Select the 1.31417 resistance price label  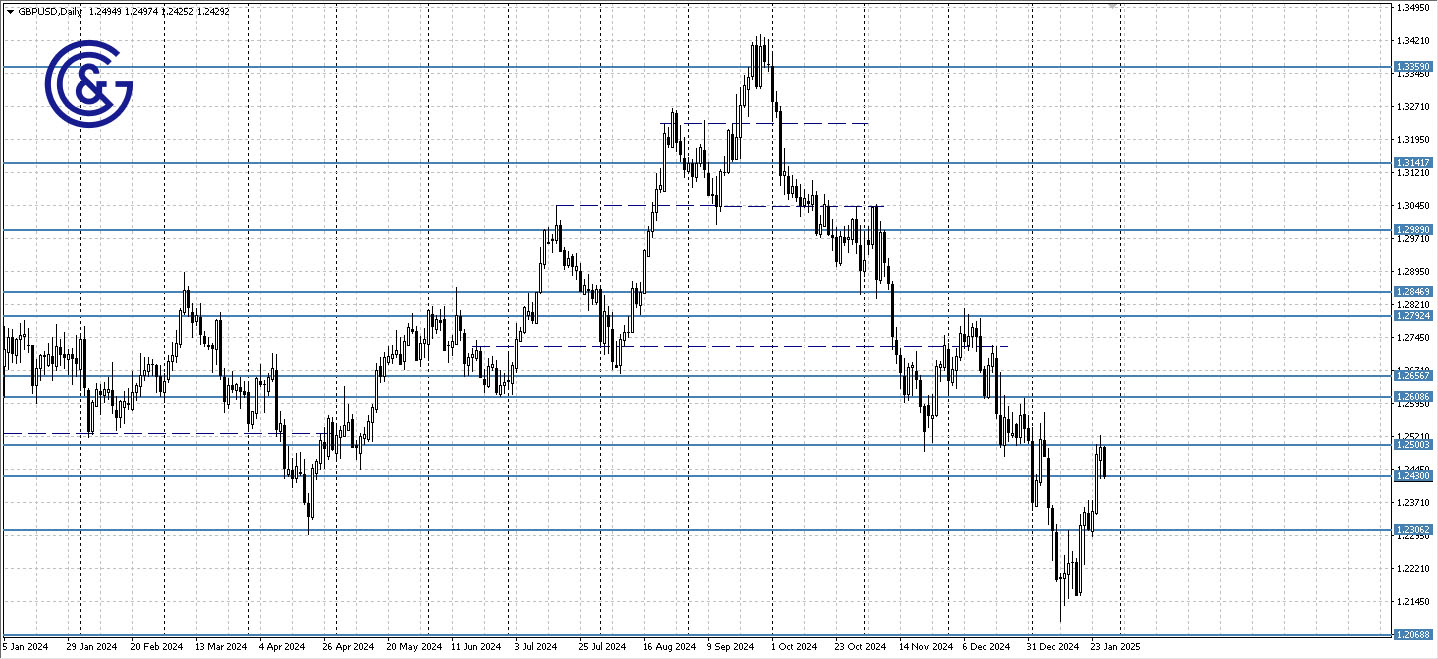pyautogui.click(x=1415, y=161)
